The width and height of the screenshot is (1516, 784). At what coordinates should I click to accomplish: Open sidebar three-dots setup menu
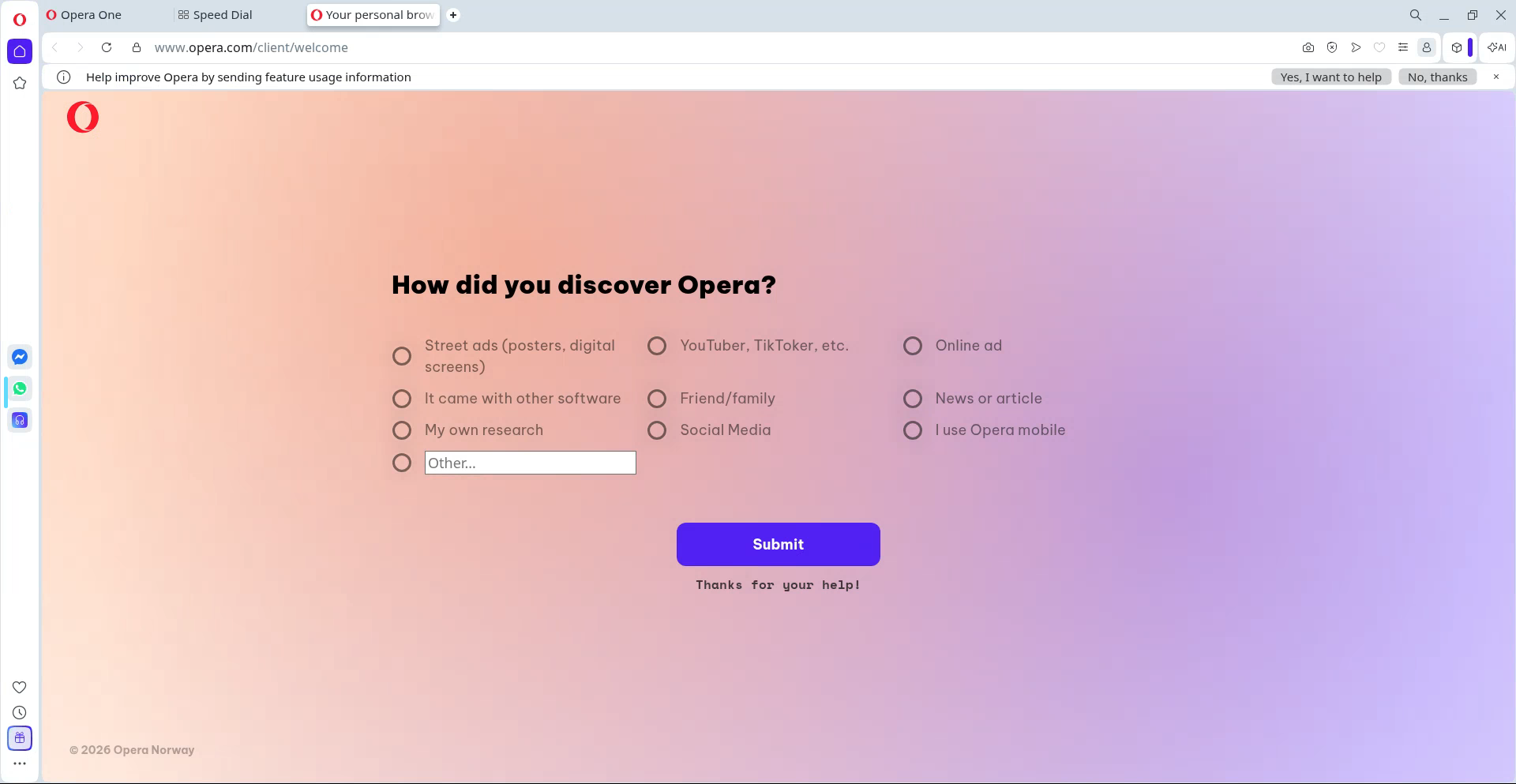pyautogui.click(x=20, y=763)
